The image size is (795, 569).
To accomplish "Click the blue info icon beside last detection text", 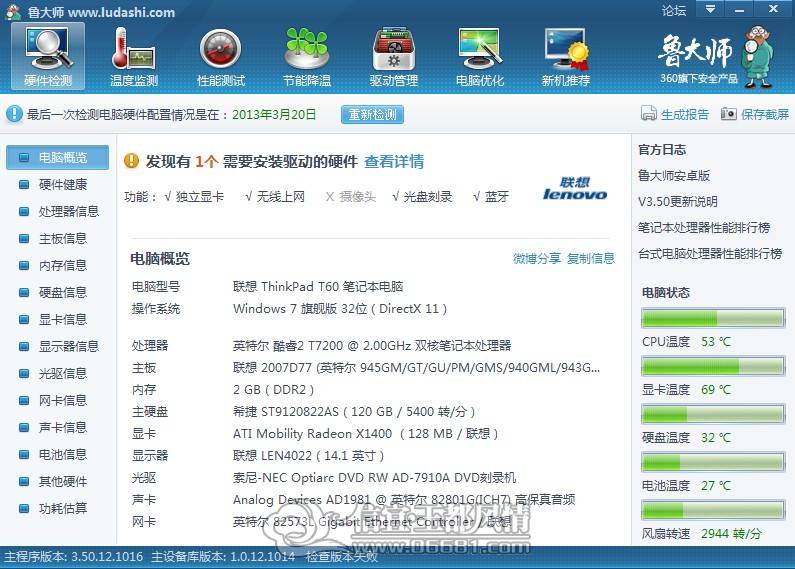I will 14,114.
